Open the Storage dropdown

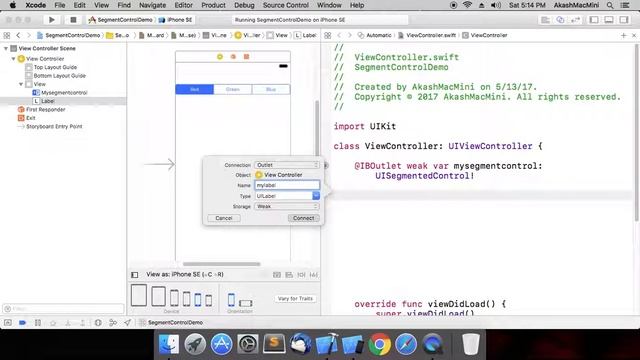coord(287,207)
